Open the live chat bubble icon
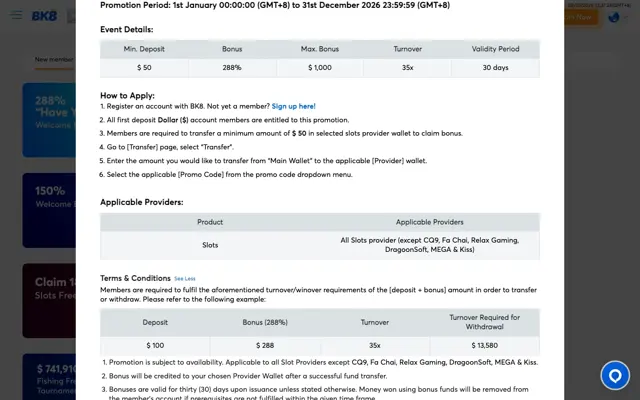This screenshot has width=640, height=400. (x=615, y=375)
